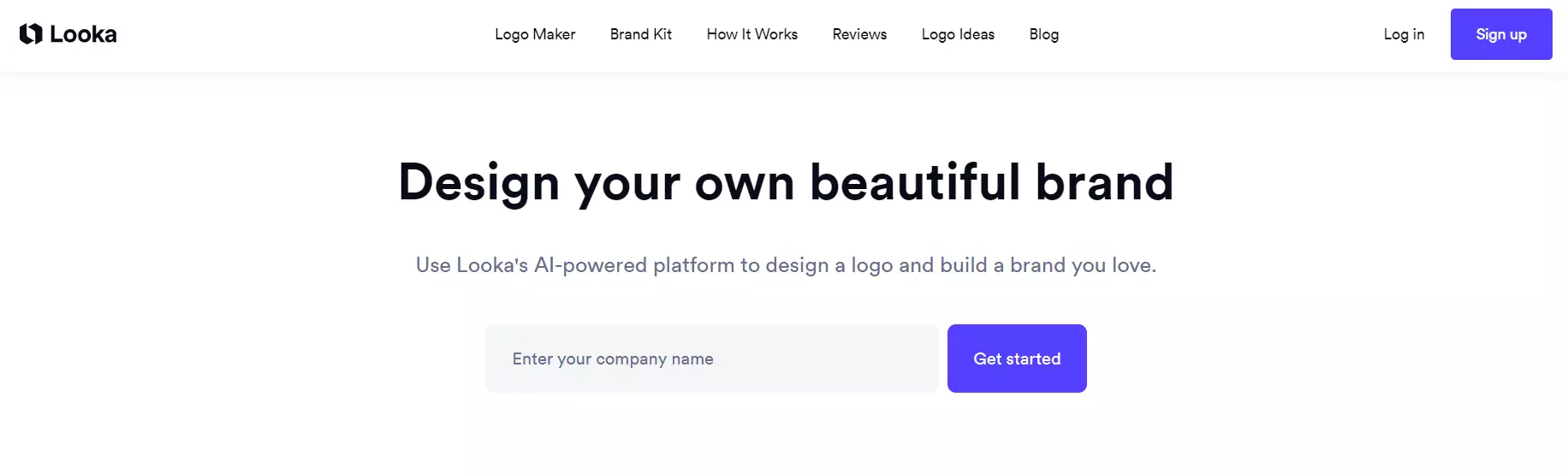Click the Log in link
Viewport: 1568px width, 474px height.
(x=1404, y=34)
